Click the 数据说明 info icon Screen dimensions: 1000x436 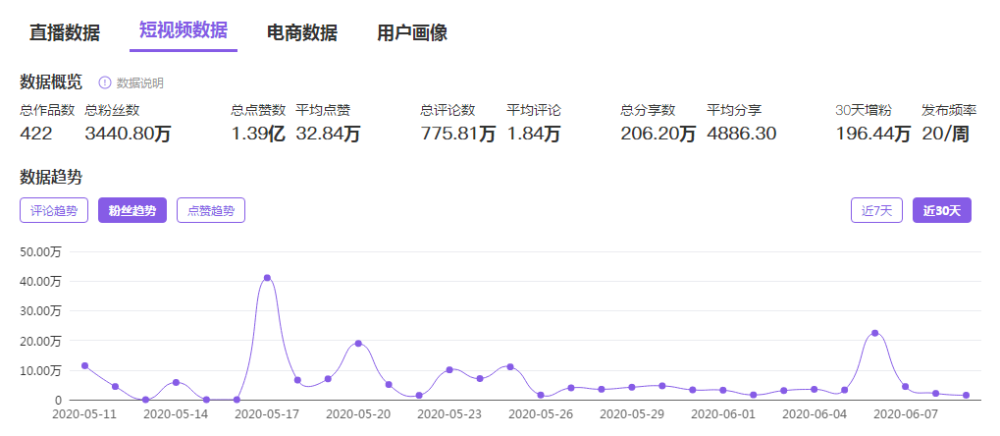tap(105, 82)
